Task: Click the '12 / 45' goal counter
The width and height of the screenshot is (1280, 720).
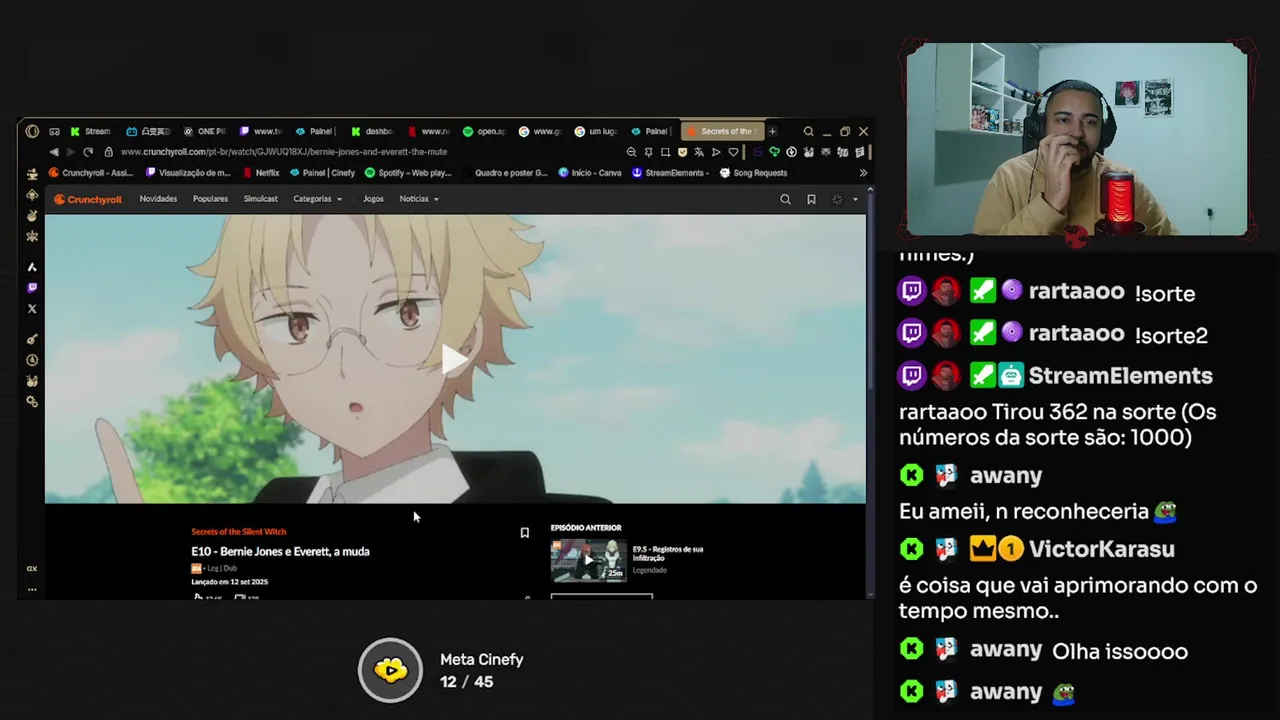Action: [466, 682]
